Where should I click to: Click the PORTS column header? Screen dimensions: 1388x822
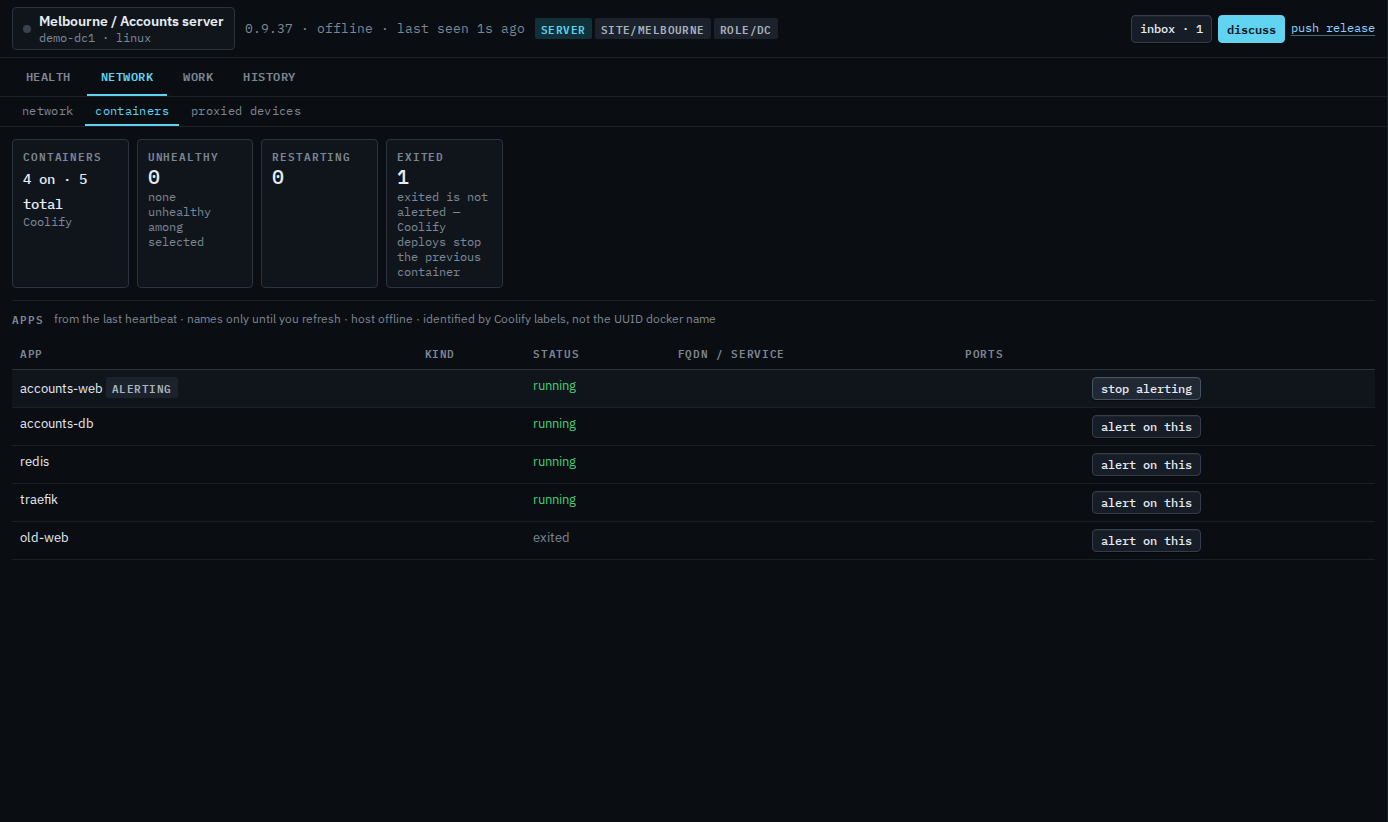coord(984,354)
